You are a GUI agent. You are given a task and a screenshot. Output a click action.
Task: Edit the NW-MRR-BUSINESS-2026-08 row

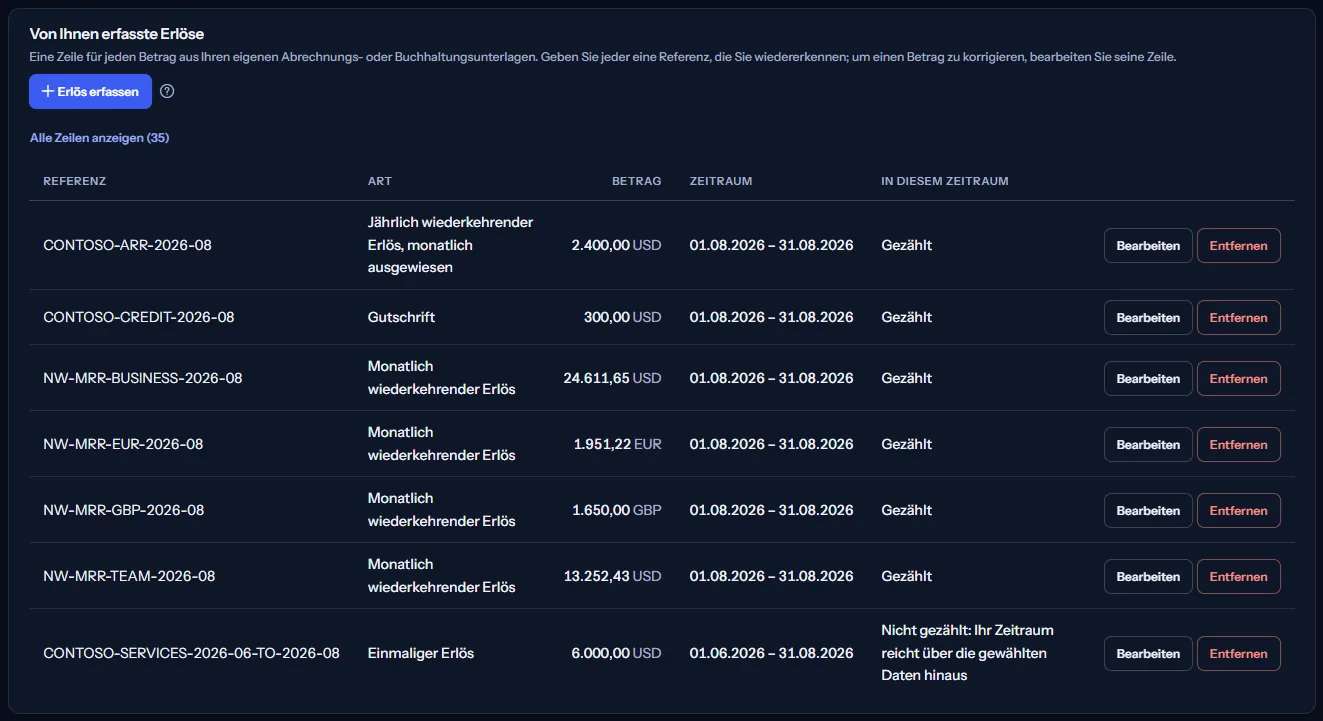[x=1148, y=378]
